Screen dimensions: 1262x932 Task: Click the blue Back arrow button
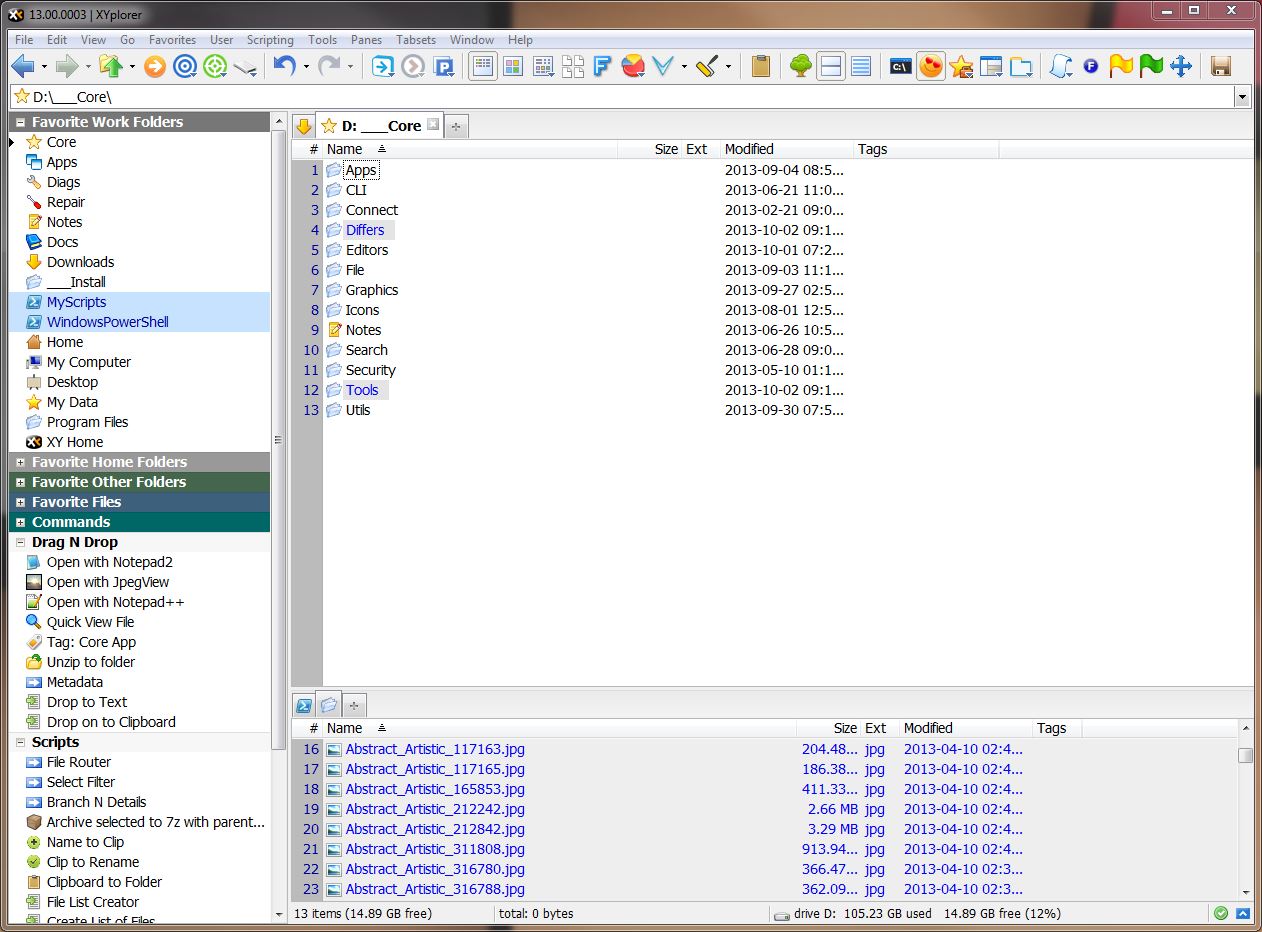pos(23,67)
